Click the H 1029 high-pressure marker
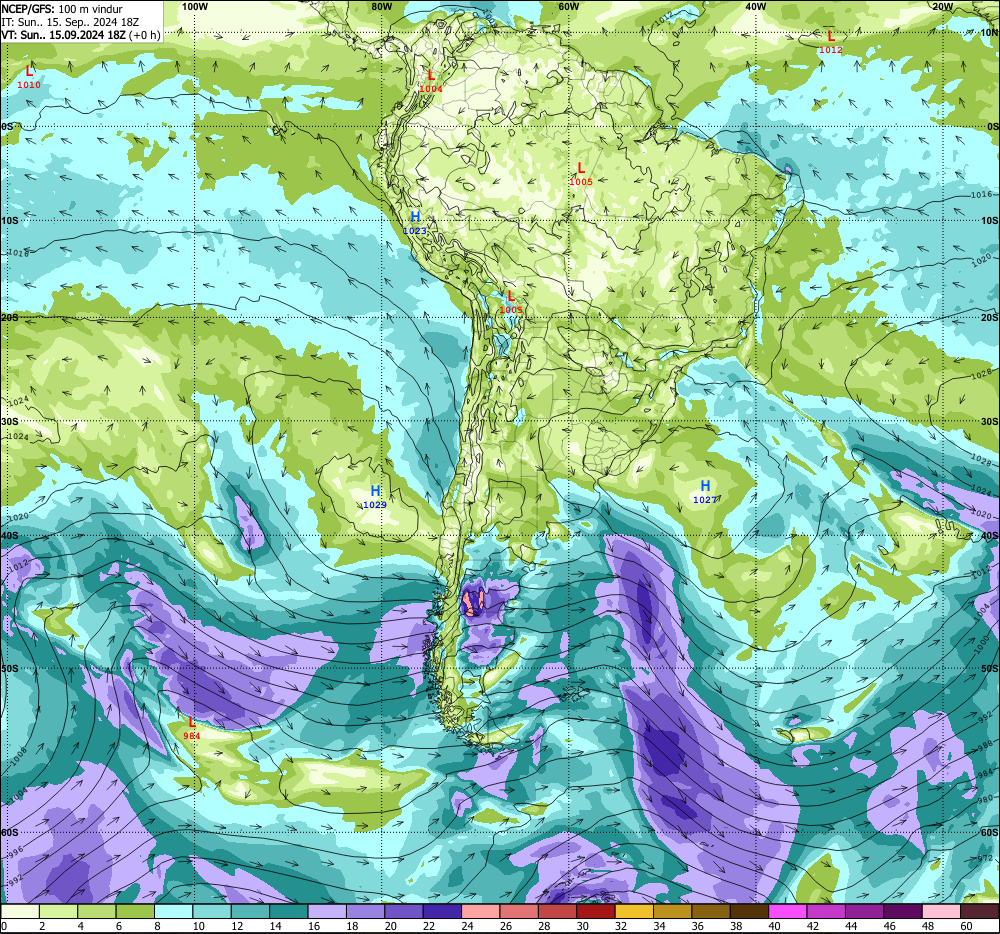1000x934 pixels. click(375, 497)
